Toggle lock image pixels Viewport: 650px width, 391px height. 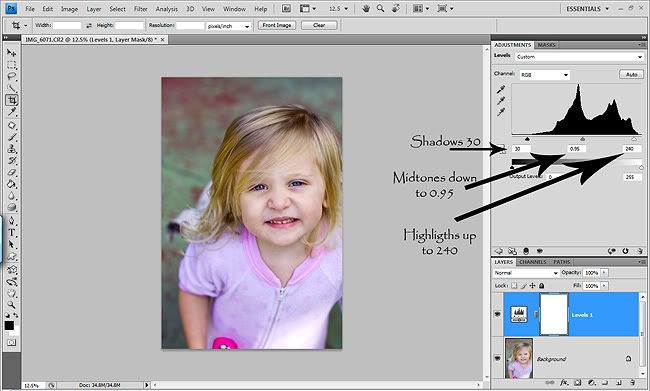[x=524, y=286]
